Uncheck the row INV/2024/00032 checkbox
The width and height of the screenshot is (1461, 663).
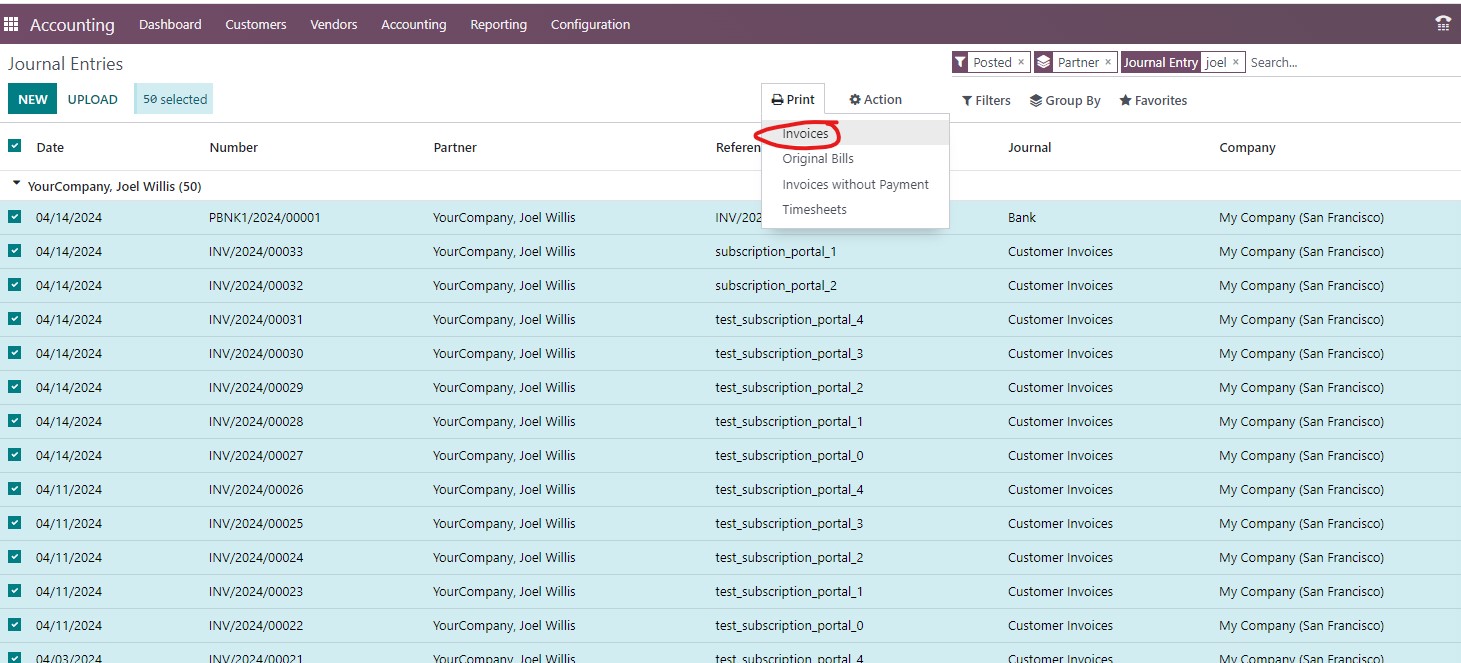pyautogui.click(x=14, y=285)
